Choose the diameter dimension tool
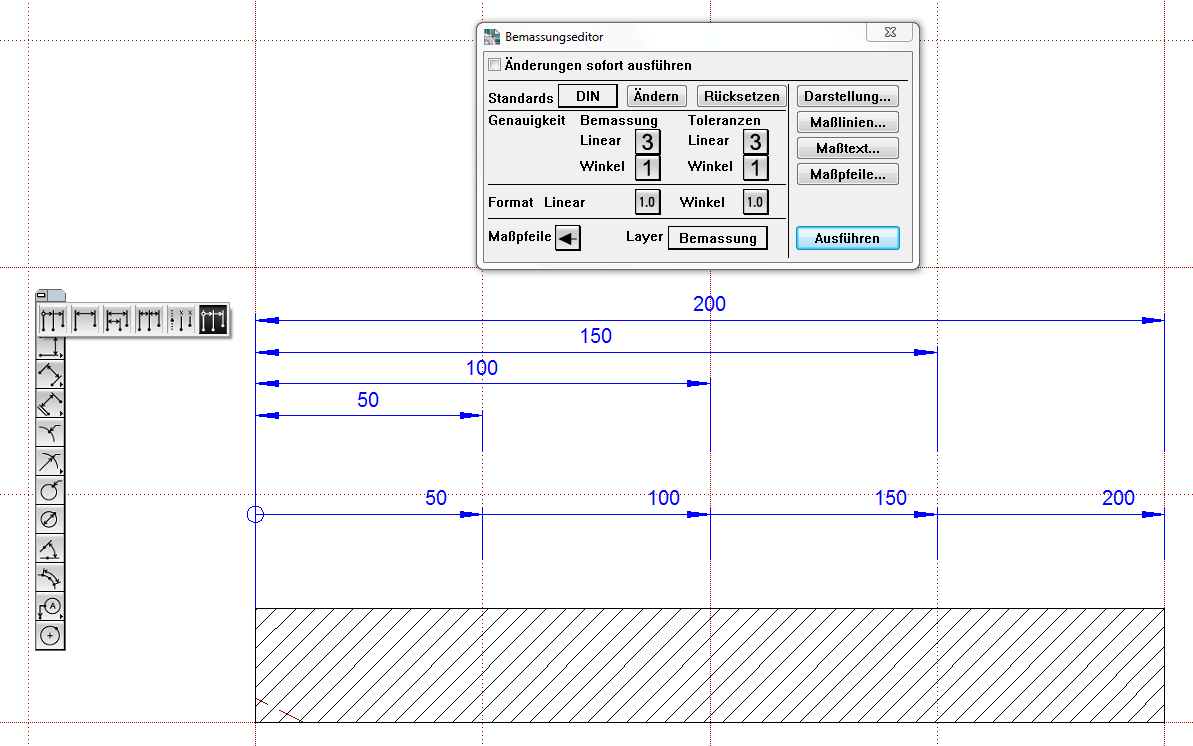The image size is (1193, 746). click(x=50, y=519)
